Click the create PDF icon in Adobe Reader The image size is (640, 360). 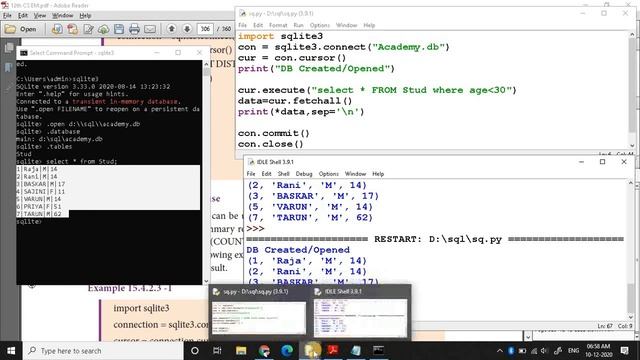(57, 29)
